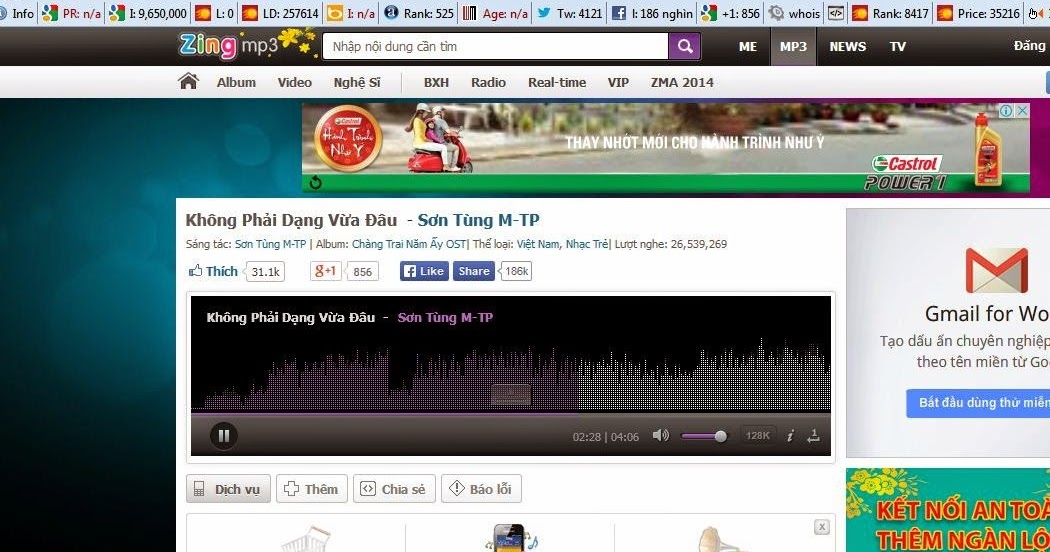Click the home icon in navigation bar

tap(189, 82)
